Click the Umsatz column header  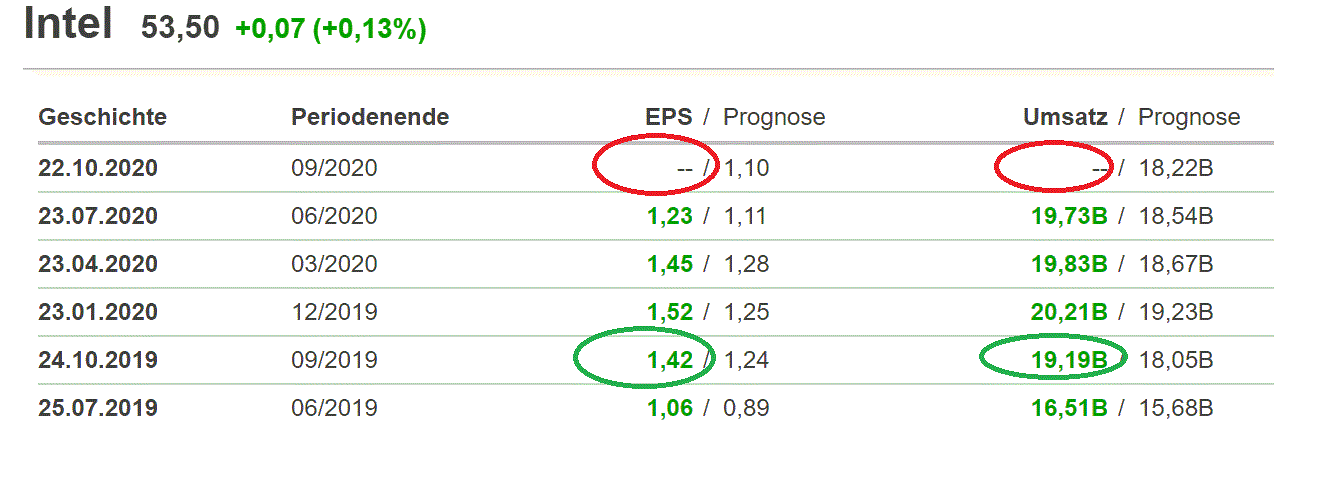click(x=1065, y=117)
